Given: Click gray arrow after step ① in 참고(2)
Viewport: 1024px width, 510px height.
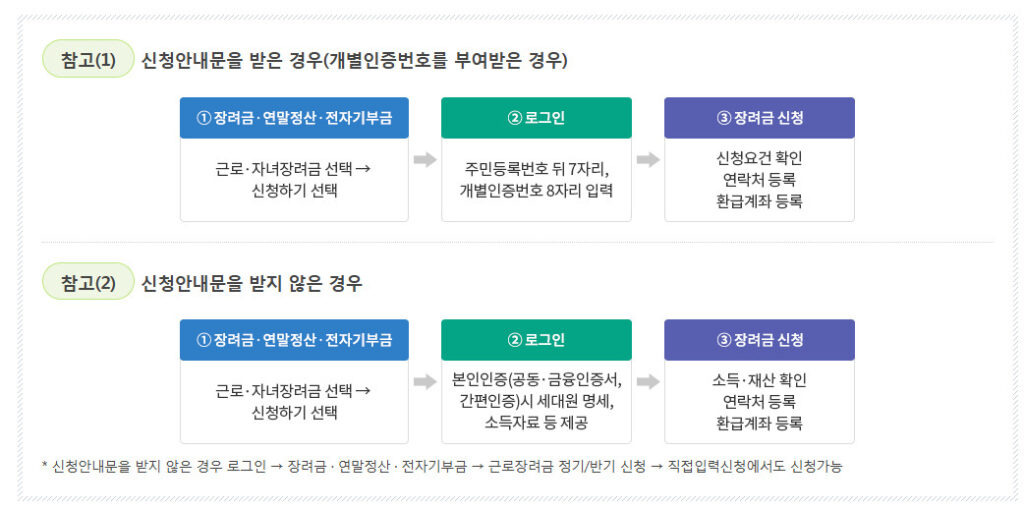Looking at the screenshot, I should coord(425,382).
